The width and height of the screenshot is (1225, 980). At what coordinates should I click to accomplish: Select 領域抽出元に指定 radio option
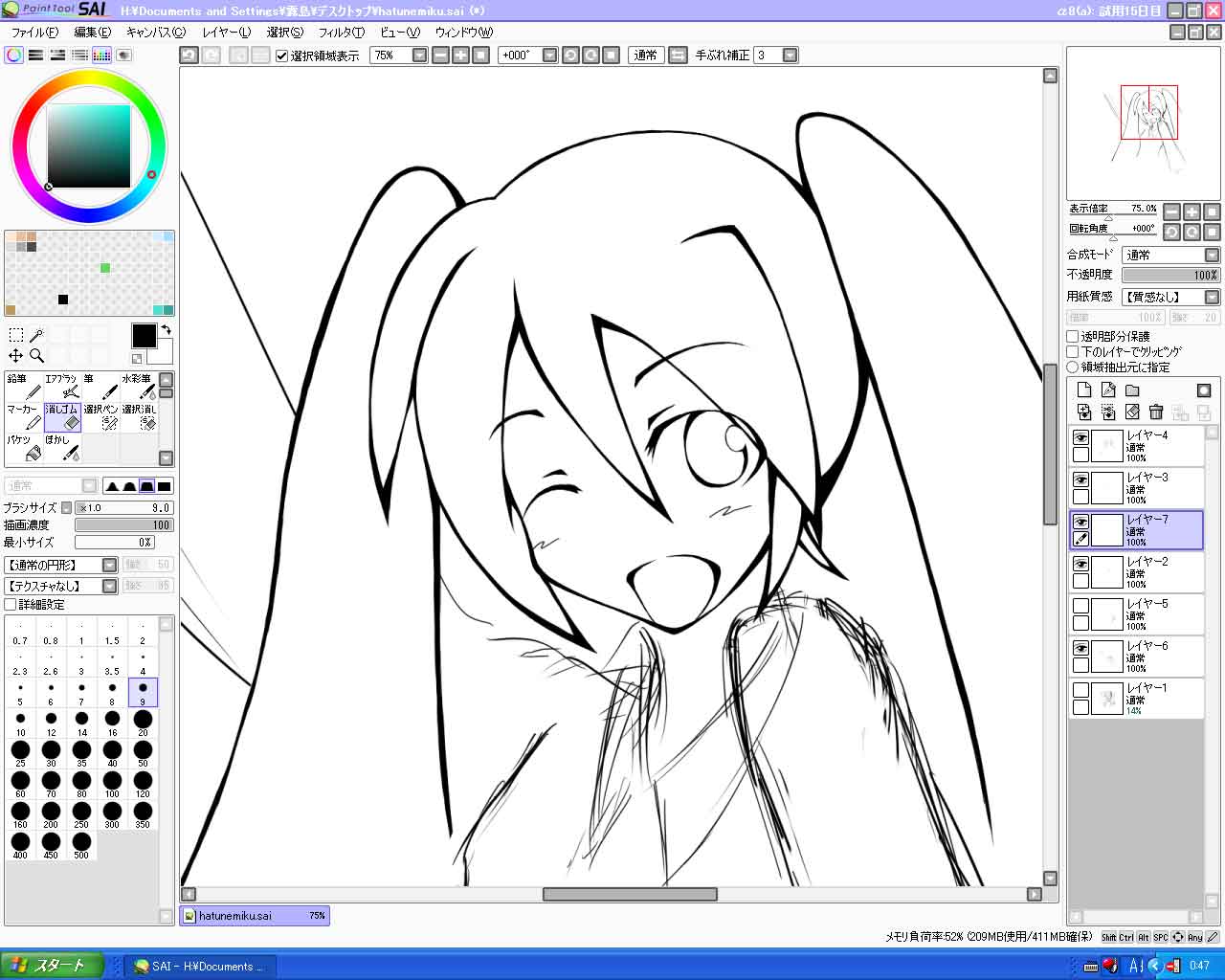coord(1073,367)
